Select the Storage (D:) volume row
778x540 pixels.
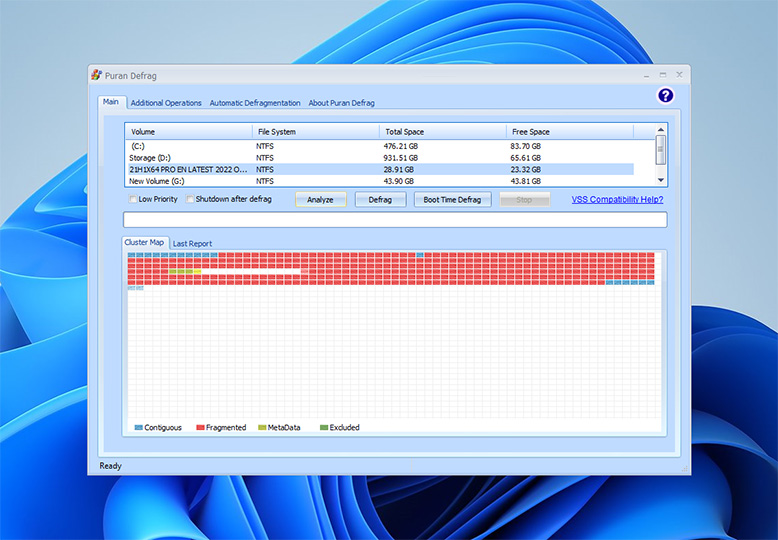(381, 158)
